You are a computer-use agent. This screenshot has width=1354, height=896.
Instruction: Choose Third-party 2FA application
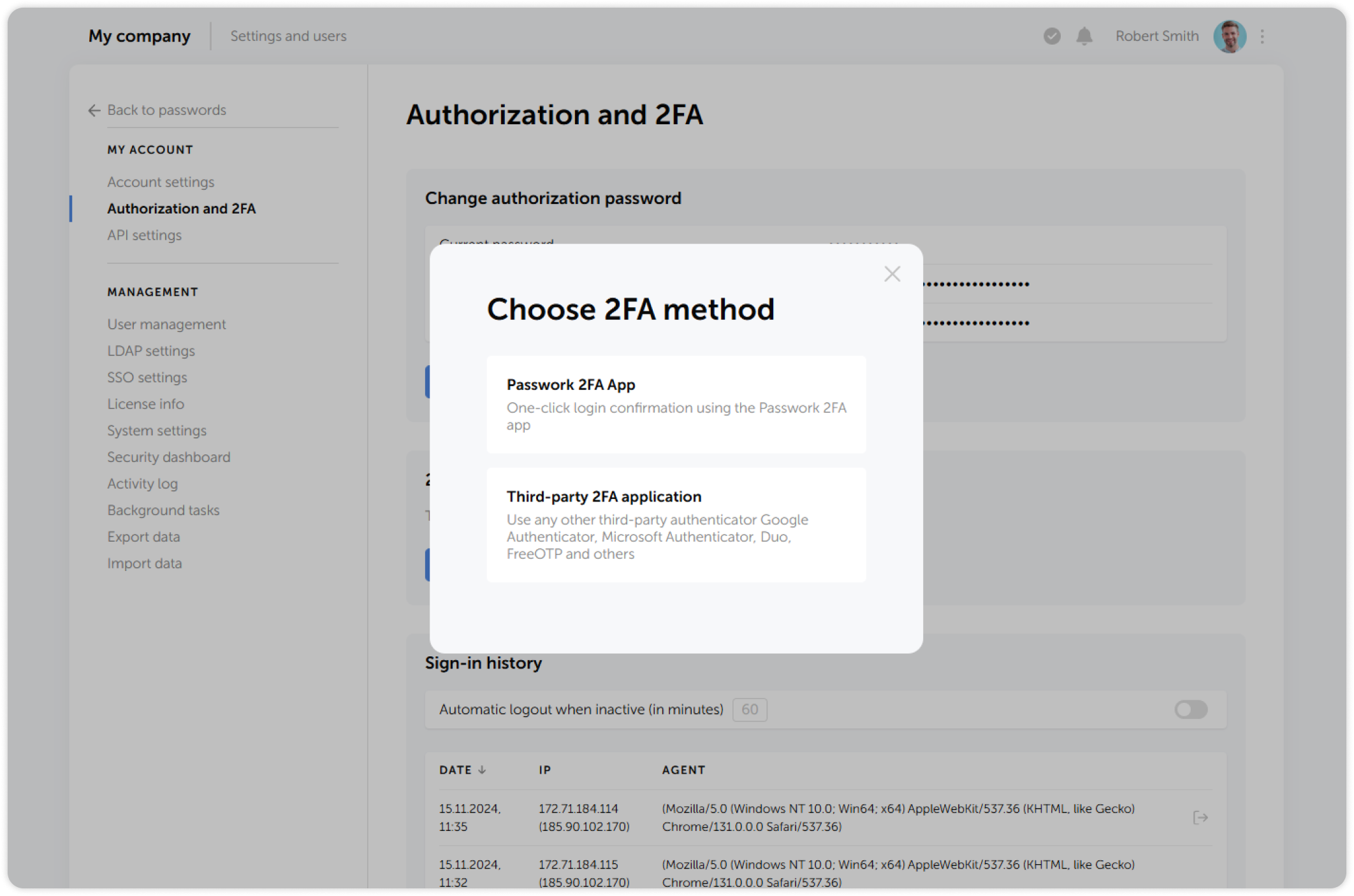tap(676, 524)
